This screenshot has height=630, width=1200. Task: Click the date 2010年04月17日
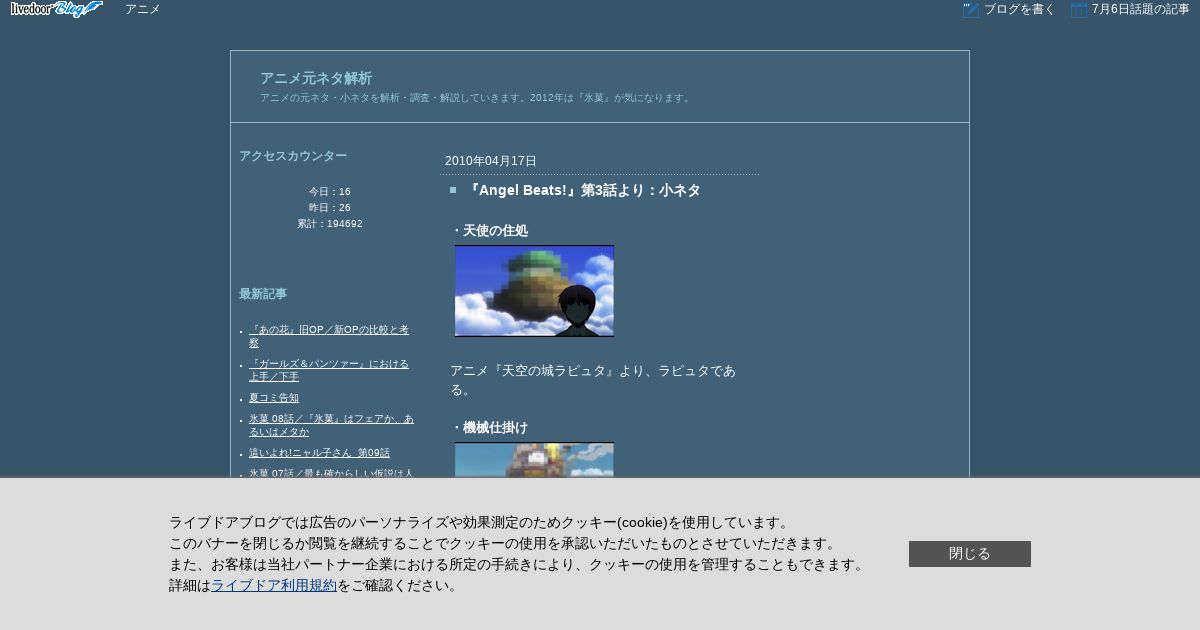point(491,161)
